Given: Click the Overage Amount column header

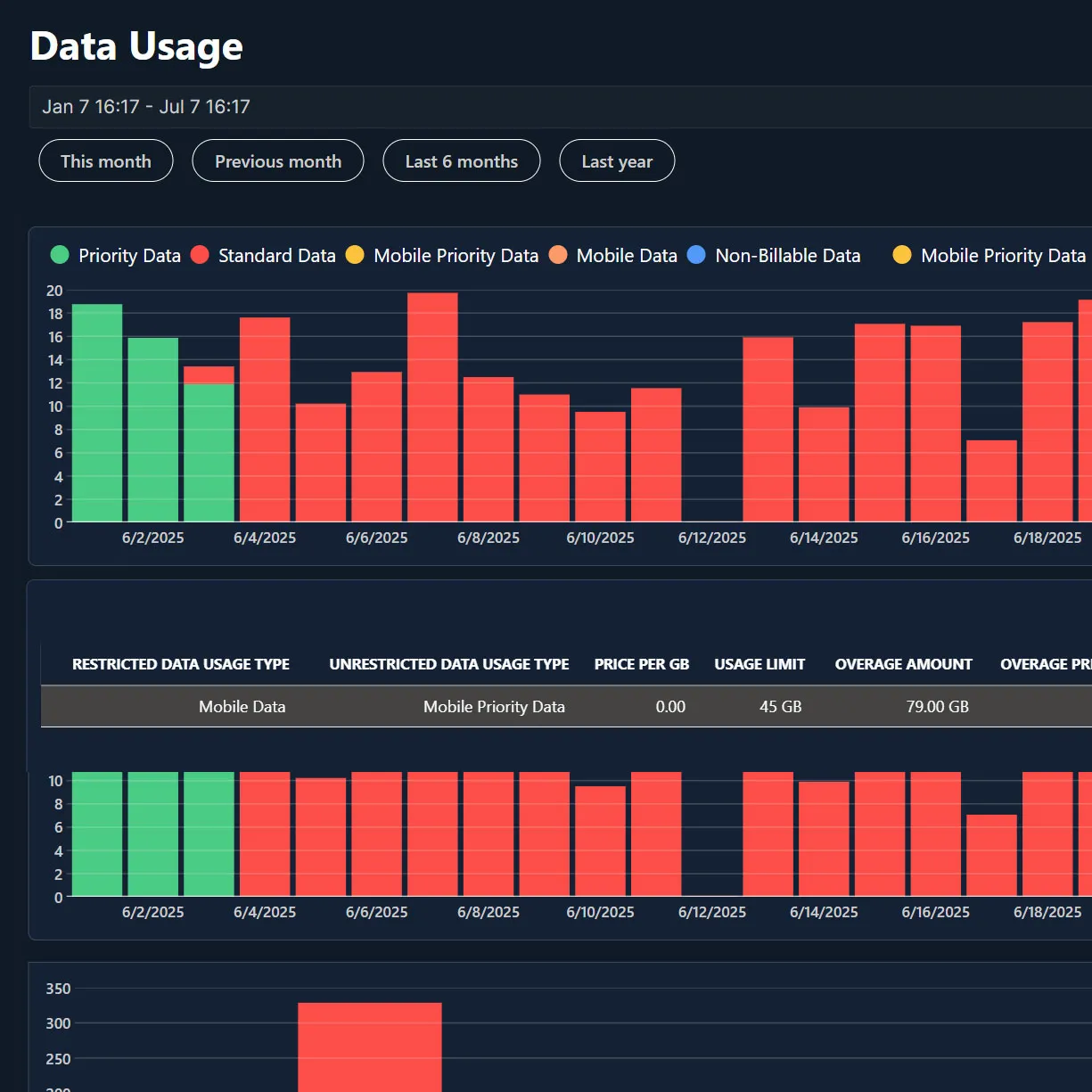Looking at the screenshot, I should pos(904,664).
